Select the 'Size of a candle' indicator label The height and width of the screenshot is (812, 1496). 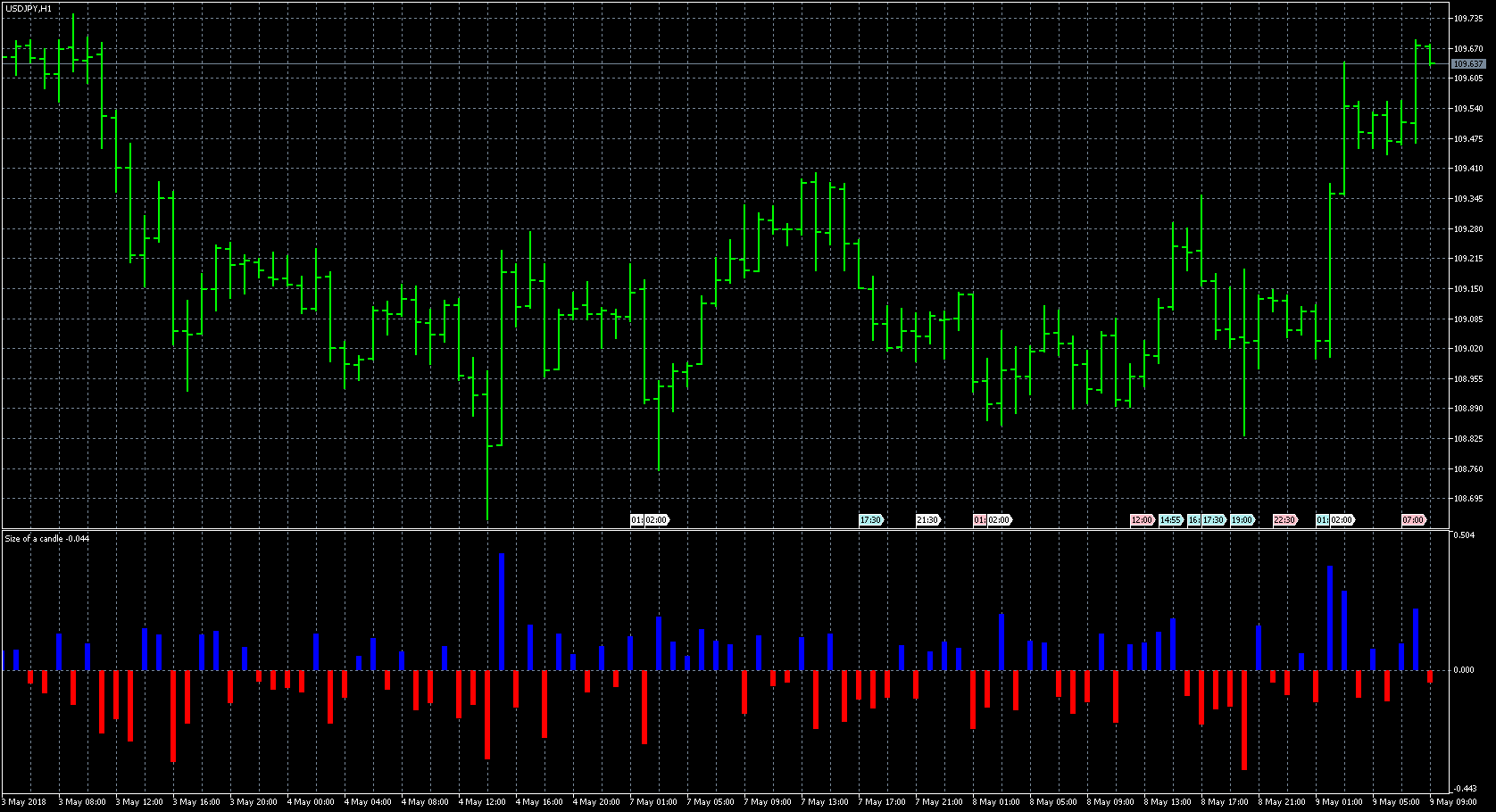[x=47, y=539]
